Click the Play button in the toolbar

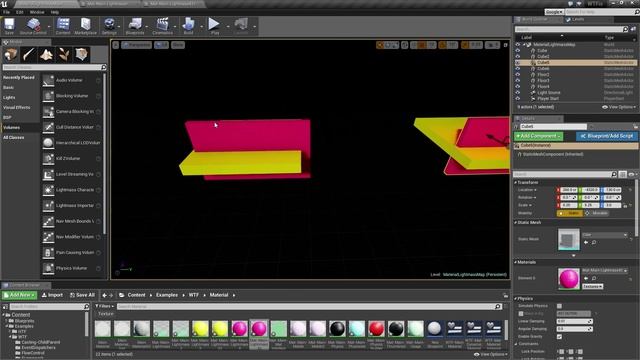214,26
